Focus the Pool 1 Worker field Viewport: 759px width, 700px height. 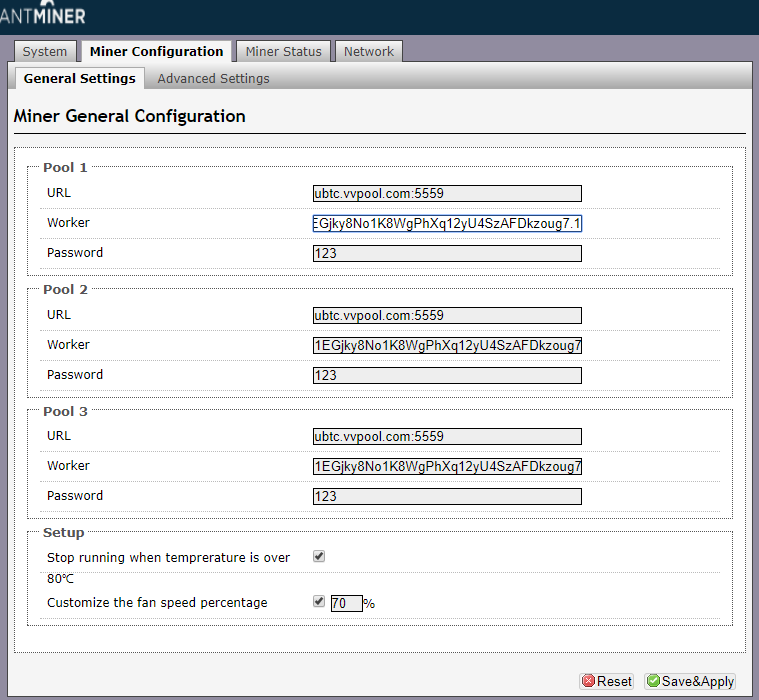[446, 224]
